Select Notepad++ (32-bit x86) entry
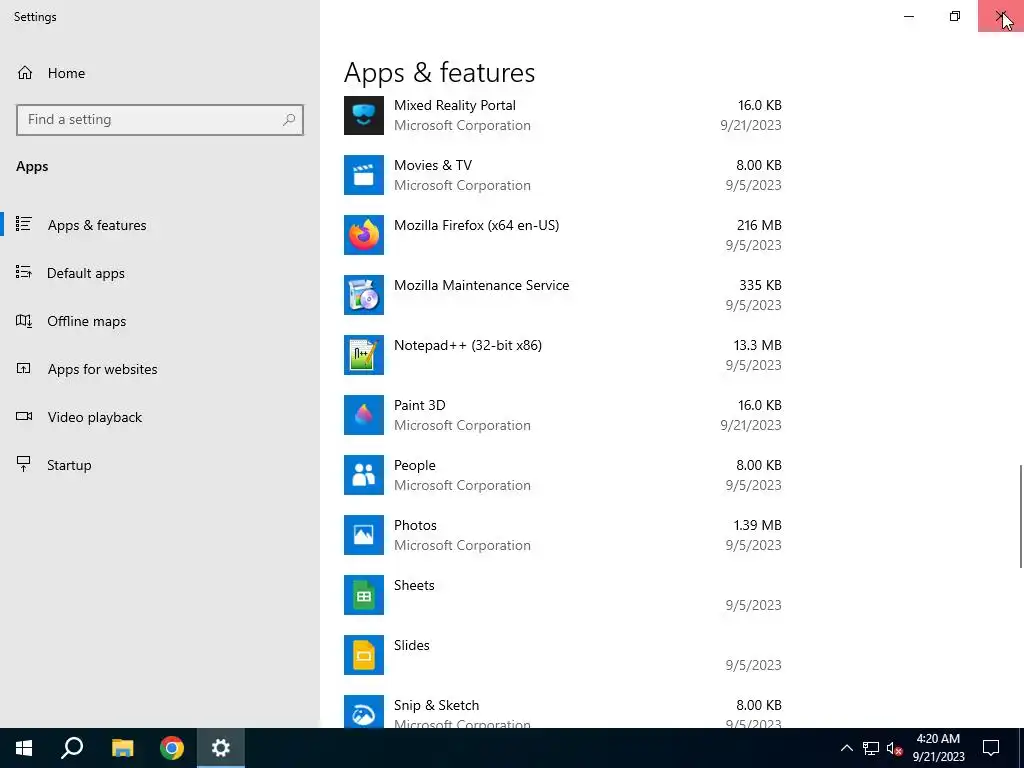Image resolution: width=1024 pixels, height=768 pixels. click(x=563, y=355)
